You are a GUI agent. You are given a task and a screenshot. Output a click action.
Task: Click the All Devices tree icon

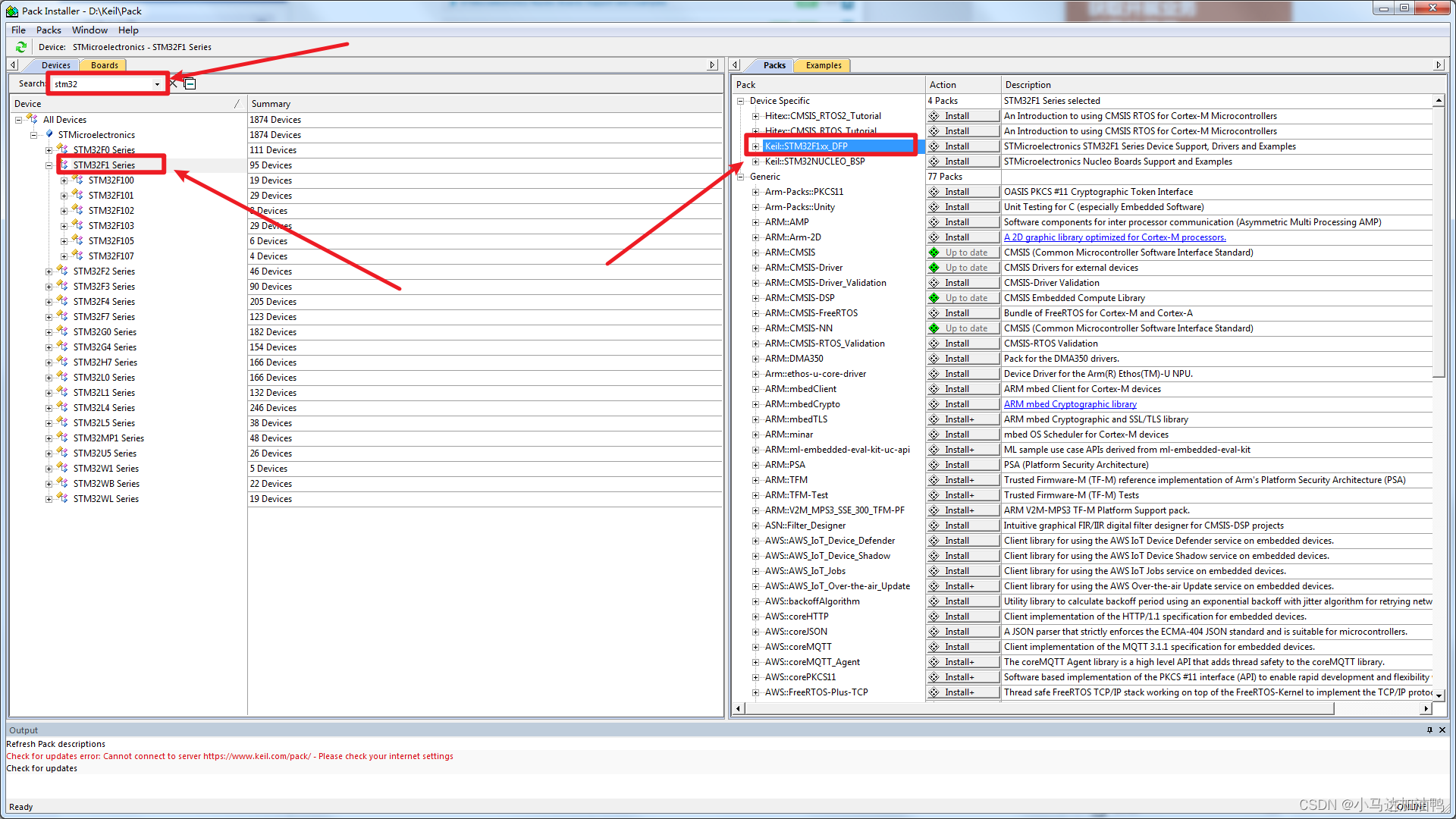click(x=33, y=119)
